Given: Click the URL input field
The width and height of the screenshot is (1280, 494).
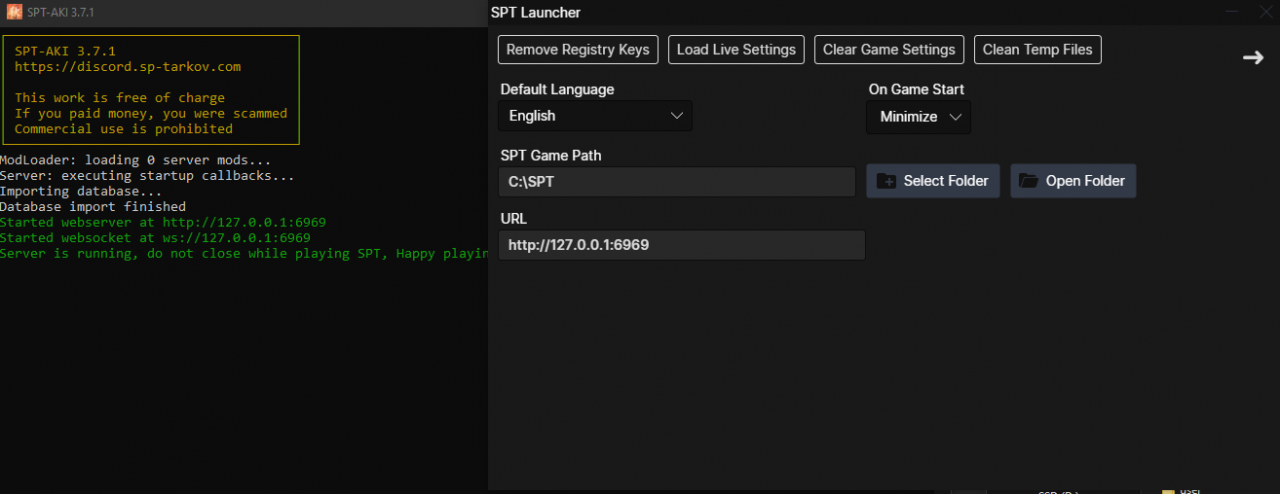Looking at the screenshot, I should [x=681, y=245].
